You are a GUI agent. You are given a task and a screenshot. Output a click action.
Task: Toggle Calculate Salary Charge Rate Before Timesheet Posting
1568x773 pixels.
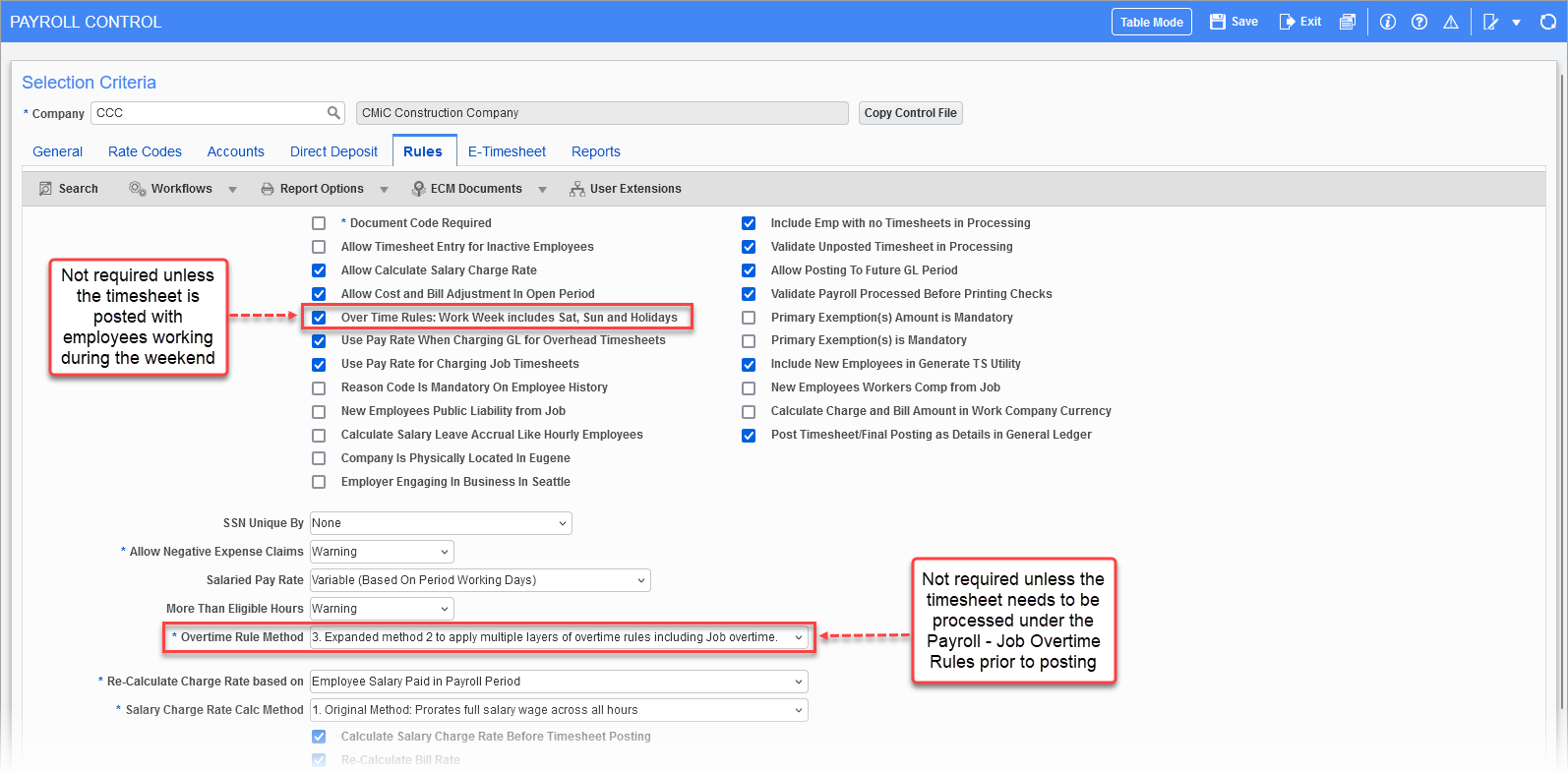click(x=319, y=737)
